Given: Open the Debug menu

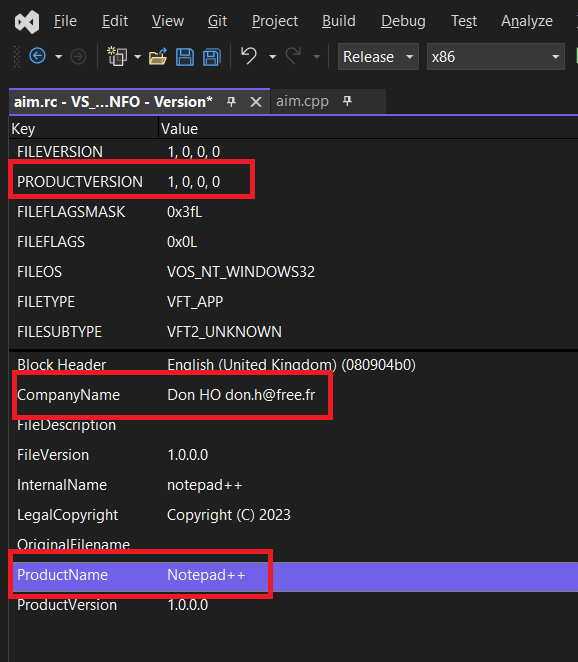Looking at the screenshot, I should 403,21.
